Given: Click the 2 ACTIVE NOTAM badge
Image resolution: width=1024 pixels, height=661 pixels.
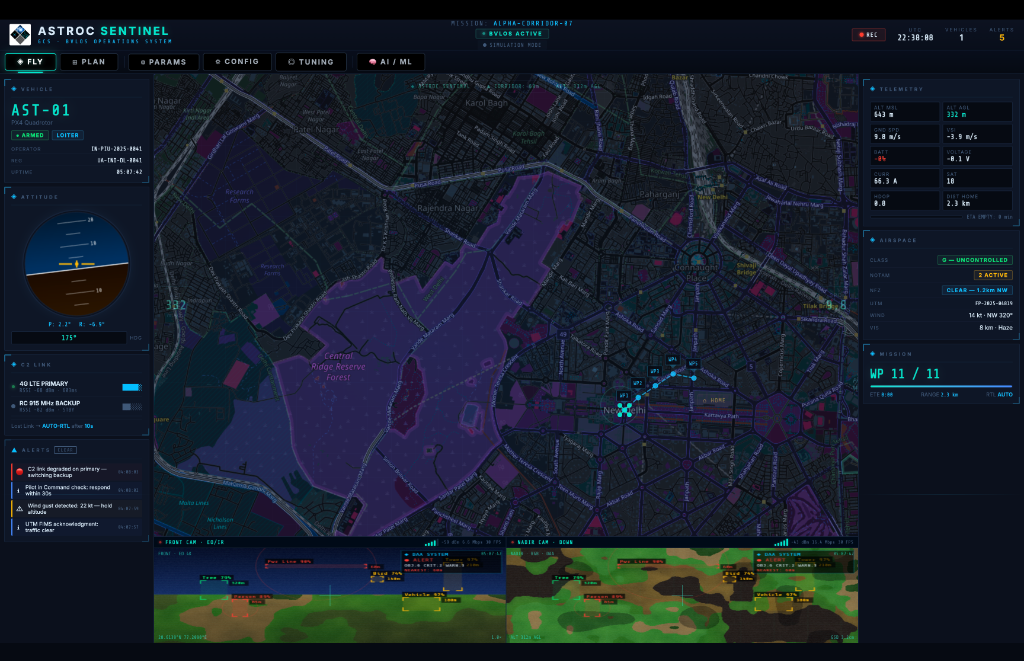Looking at the screenshot, I should [994, 274].
